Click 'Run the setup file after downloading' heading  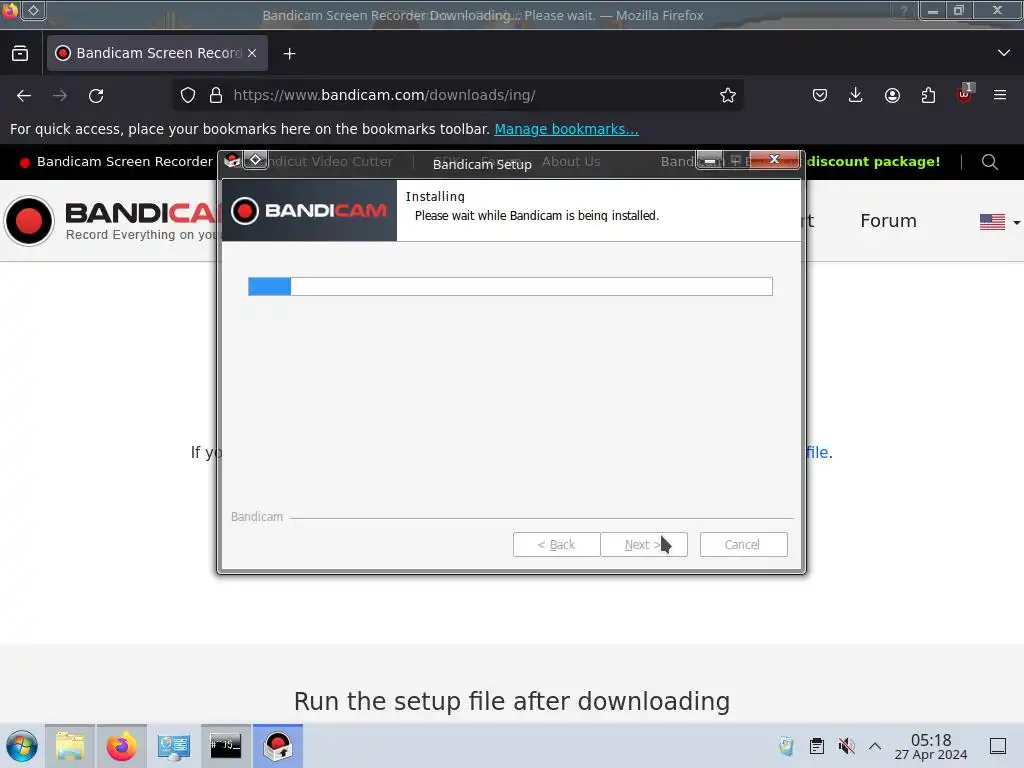pos(512,701)
